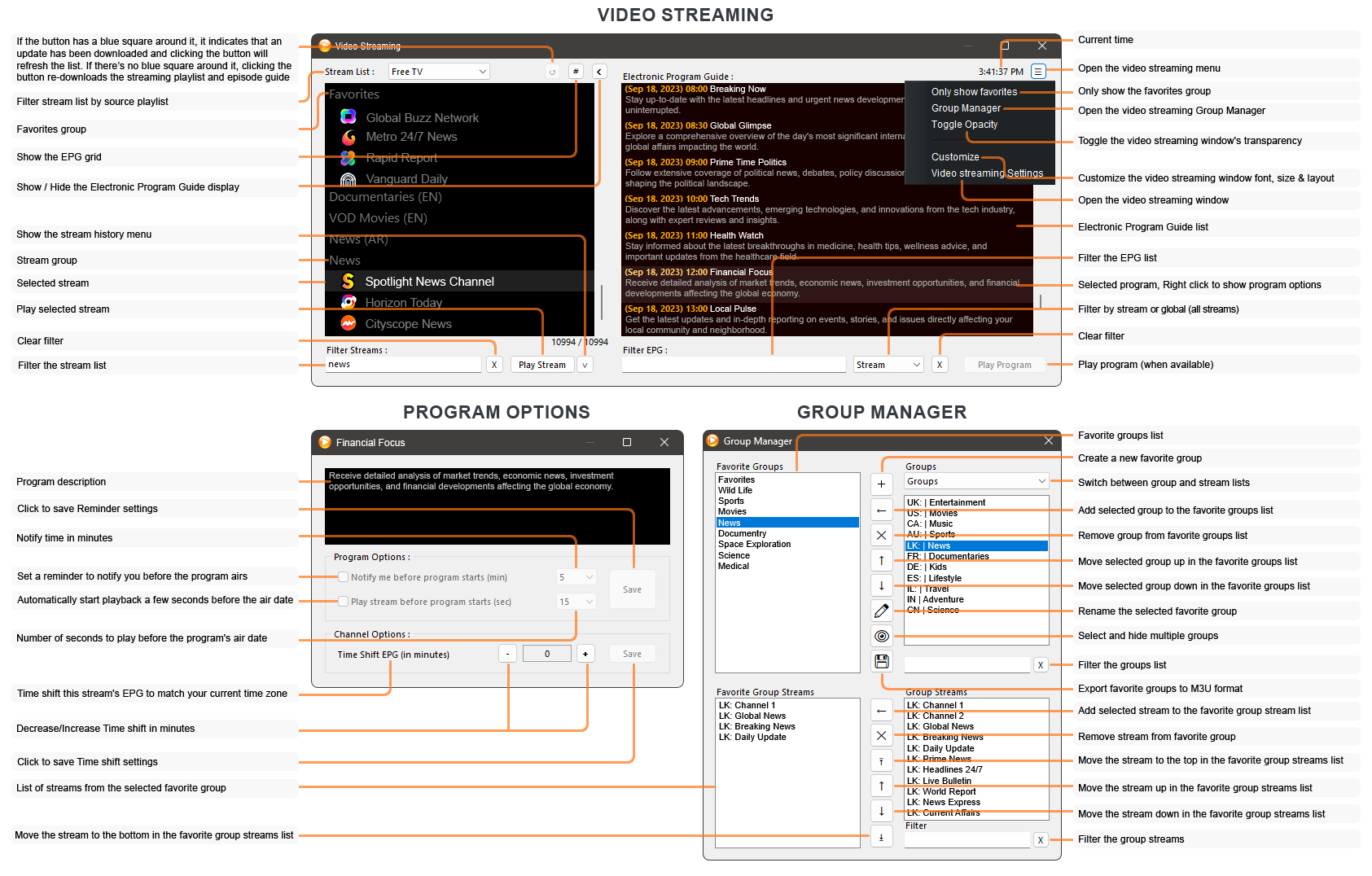
Task: Click the refresh stream list icon
Action: pos(552,72)
